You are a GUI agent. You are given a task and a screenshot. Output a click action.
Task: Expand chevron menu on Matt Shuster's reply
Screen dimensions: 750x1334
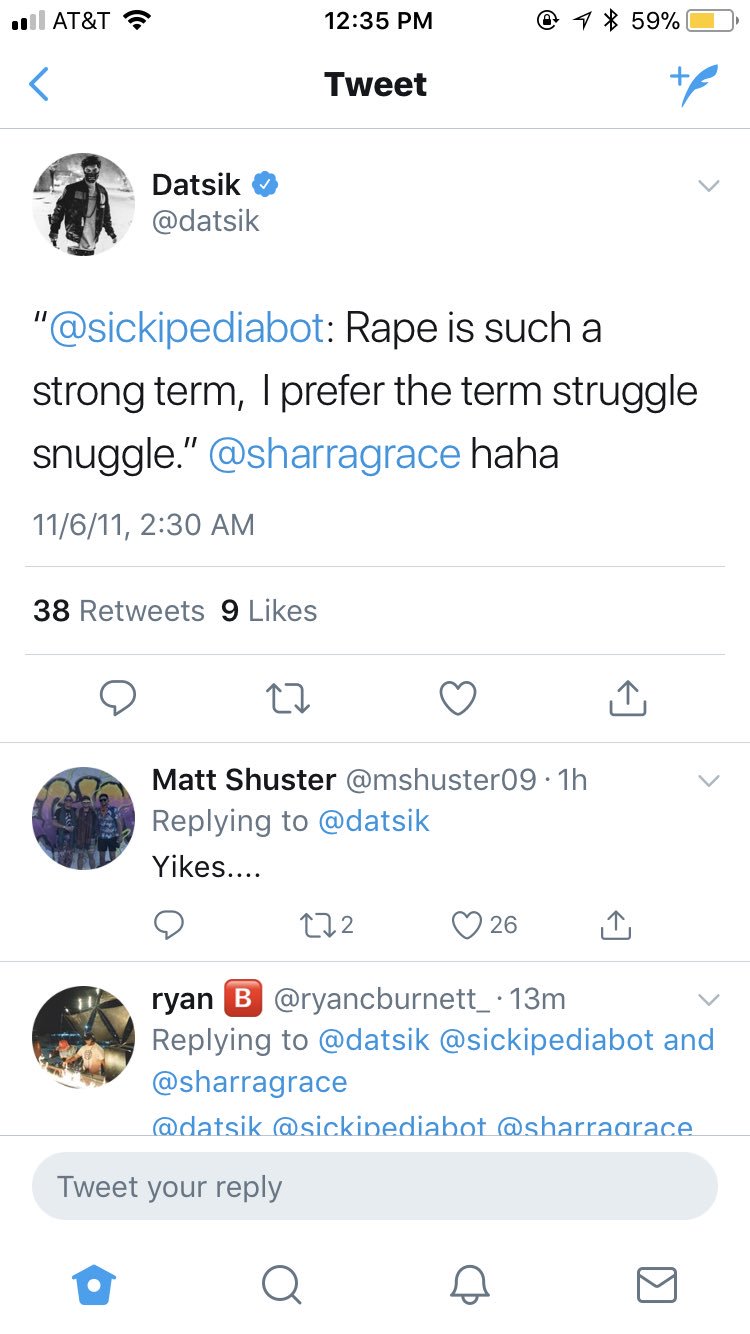(708, 780)
